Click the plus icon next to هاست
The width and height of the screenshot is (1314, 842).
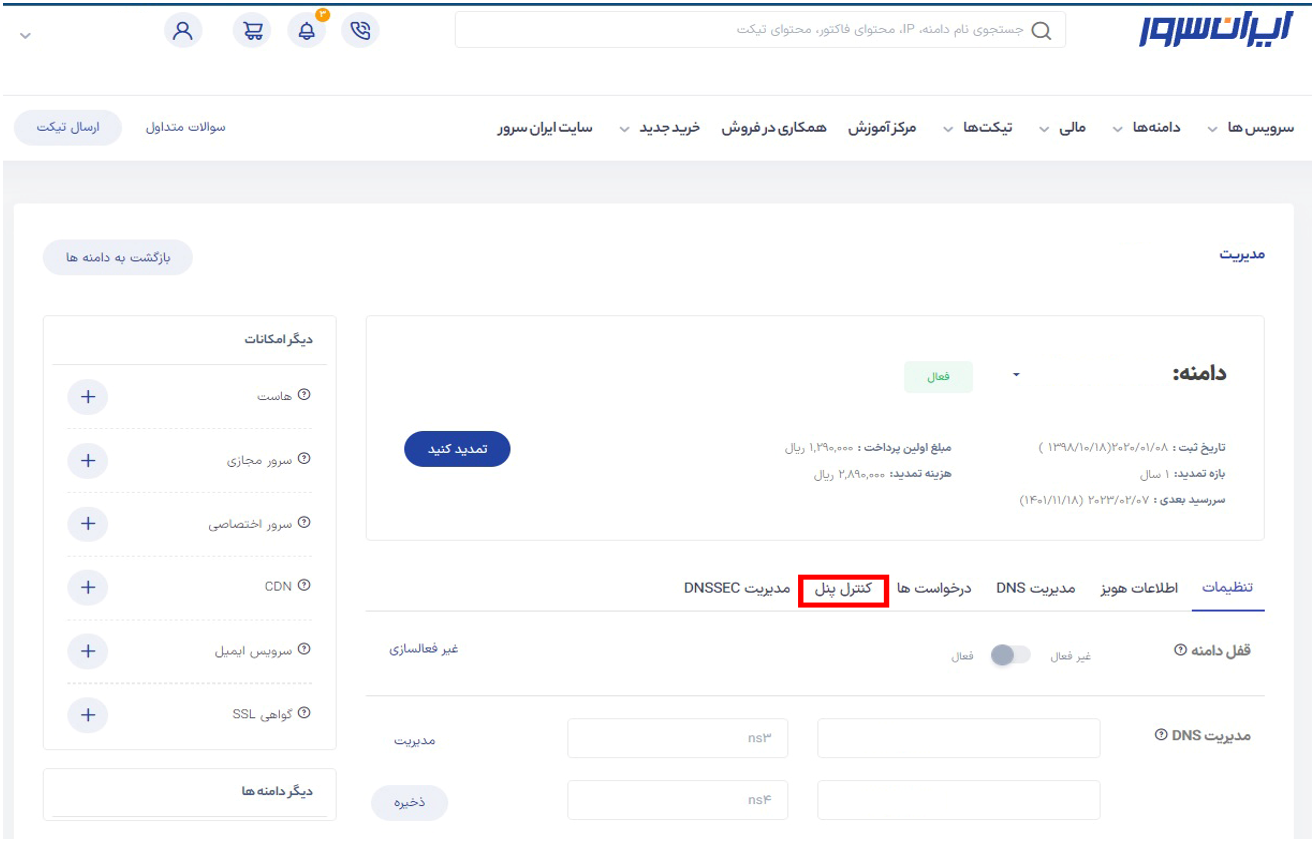click(x=87, y=397)
